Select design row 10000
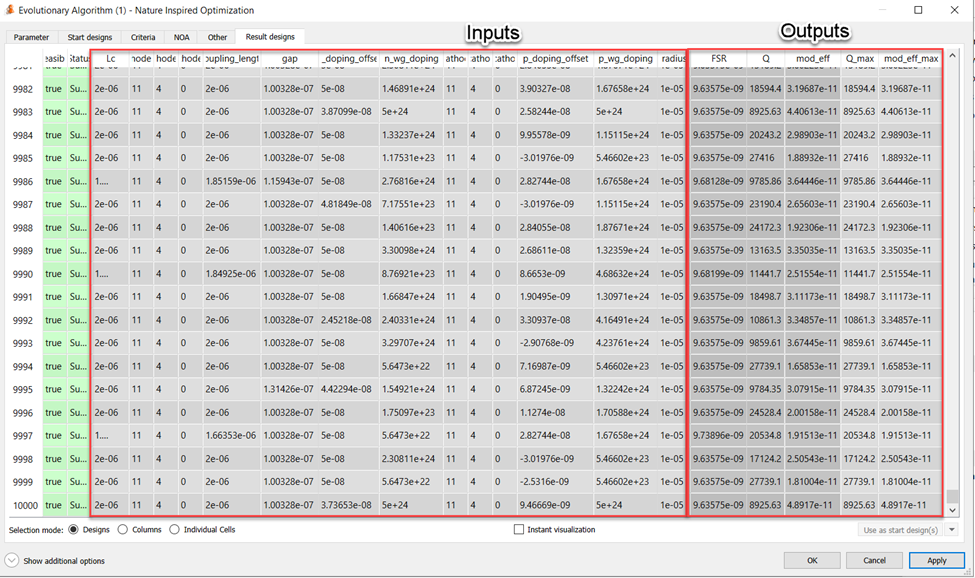This screenshot has height=578, width=975. (23, 505)
